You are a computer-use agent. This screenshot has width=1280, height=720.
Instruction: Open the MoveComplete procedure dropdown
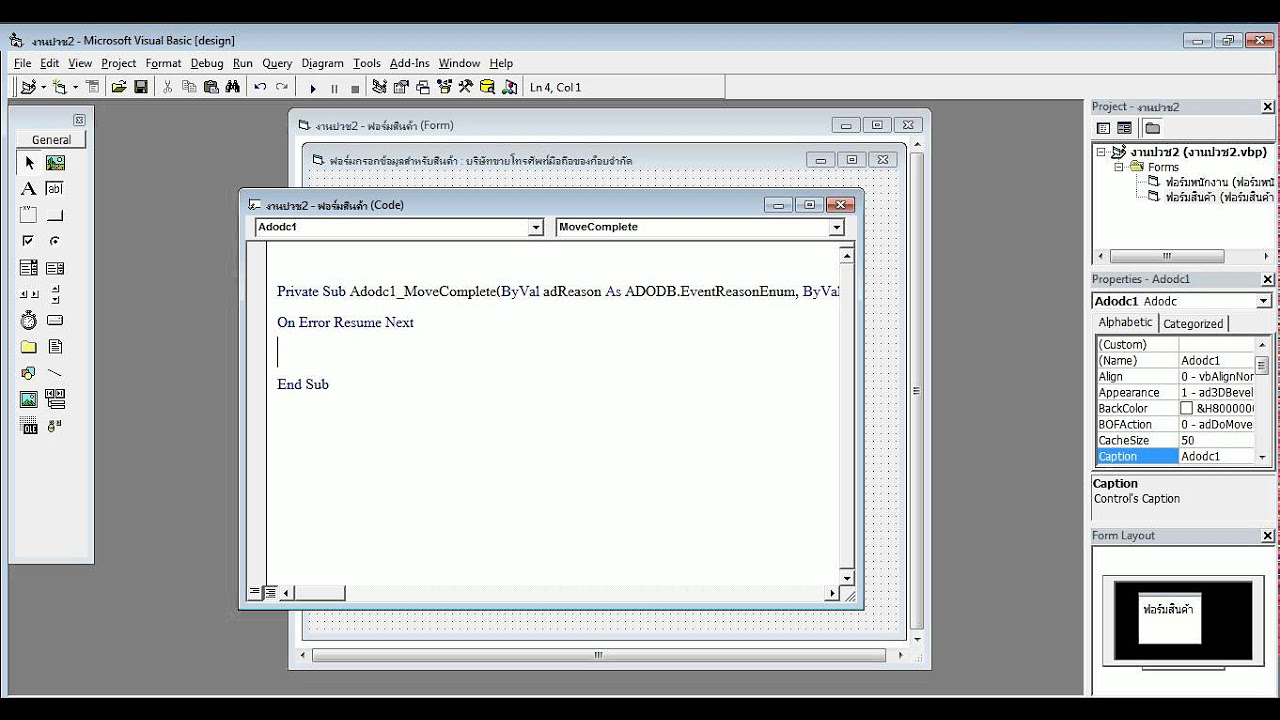coord(836,228)
